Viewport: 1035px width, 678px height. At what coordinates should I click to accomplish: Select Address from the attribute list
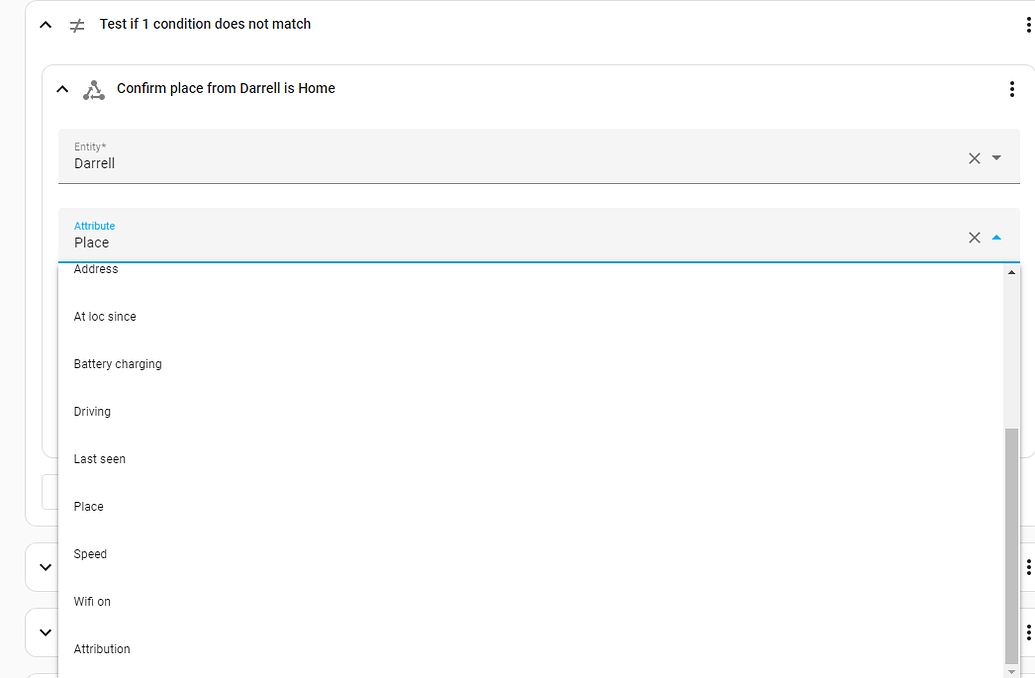click(x=96, y=270)
